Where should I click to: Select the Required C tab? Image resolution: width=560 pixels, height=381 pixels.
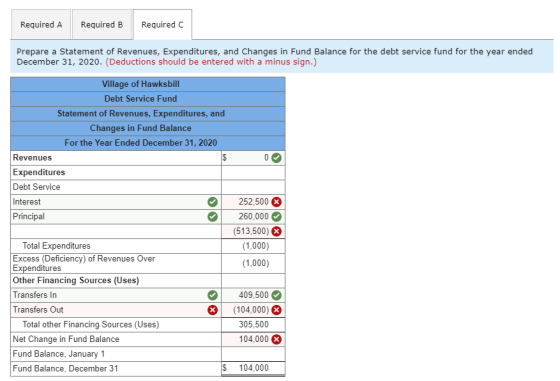[162, 25]
